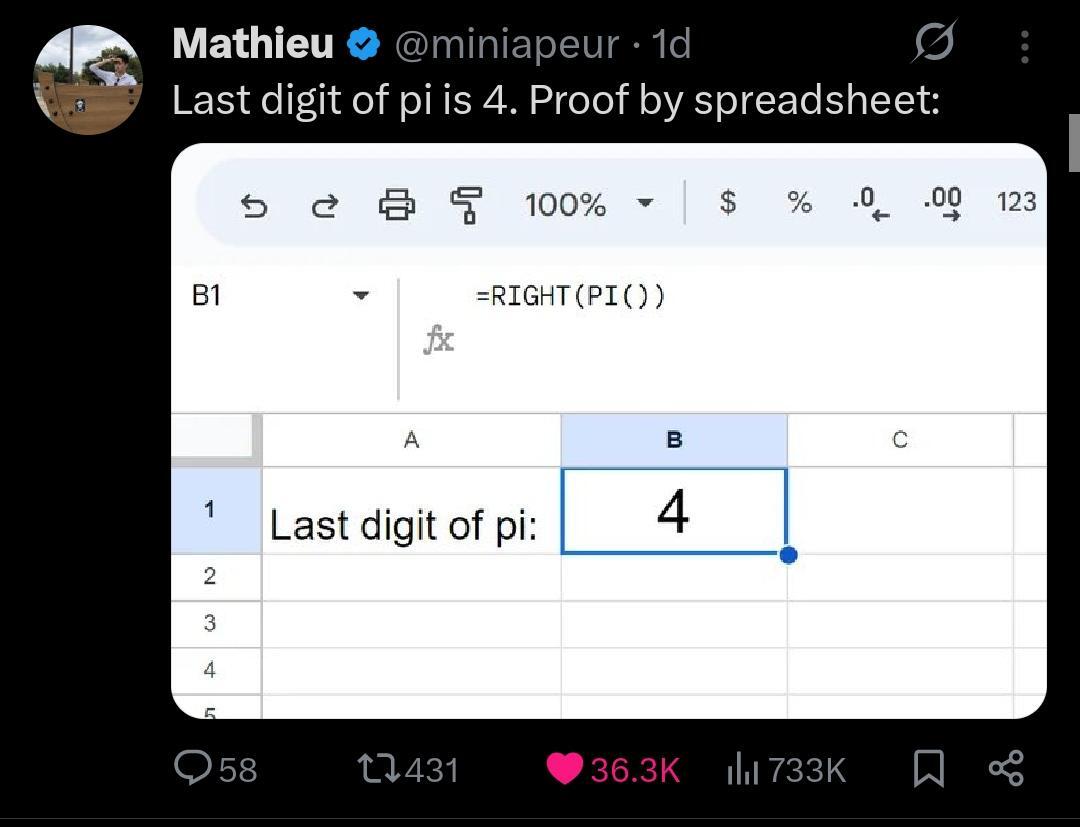Click the print icon in toolbar
Image resolution: width=1080 pixels, height=827 pixels.
point(397,205)
